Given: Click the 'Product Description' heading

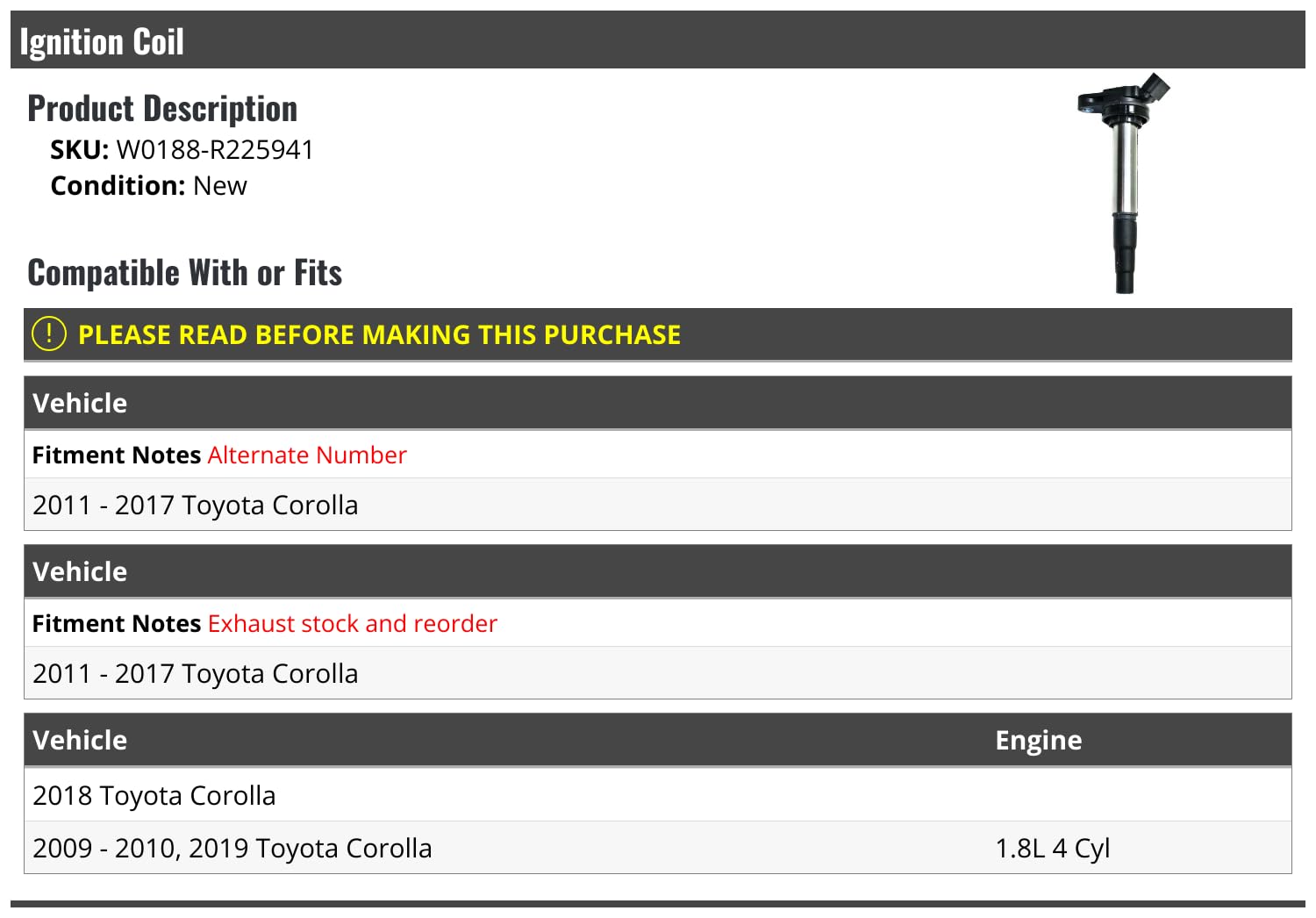Looking at the screenshot, I should [x=162, y=109].
